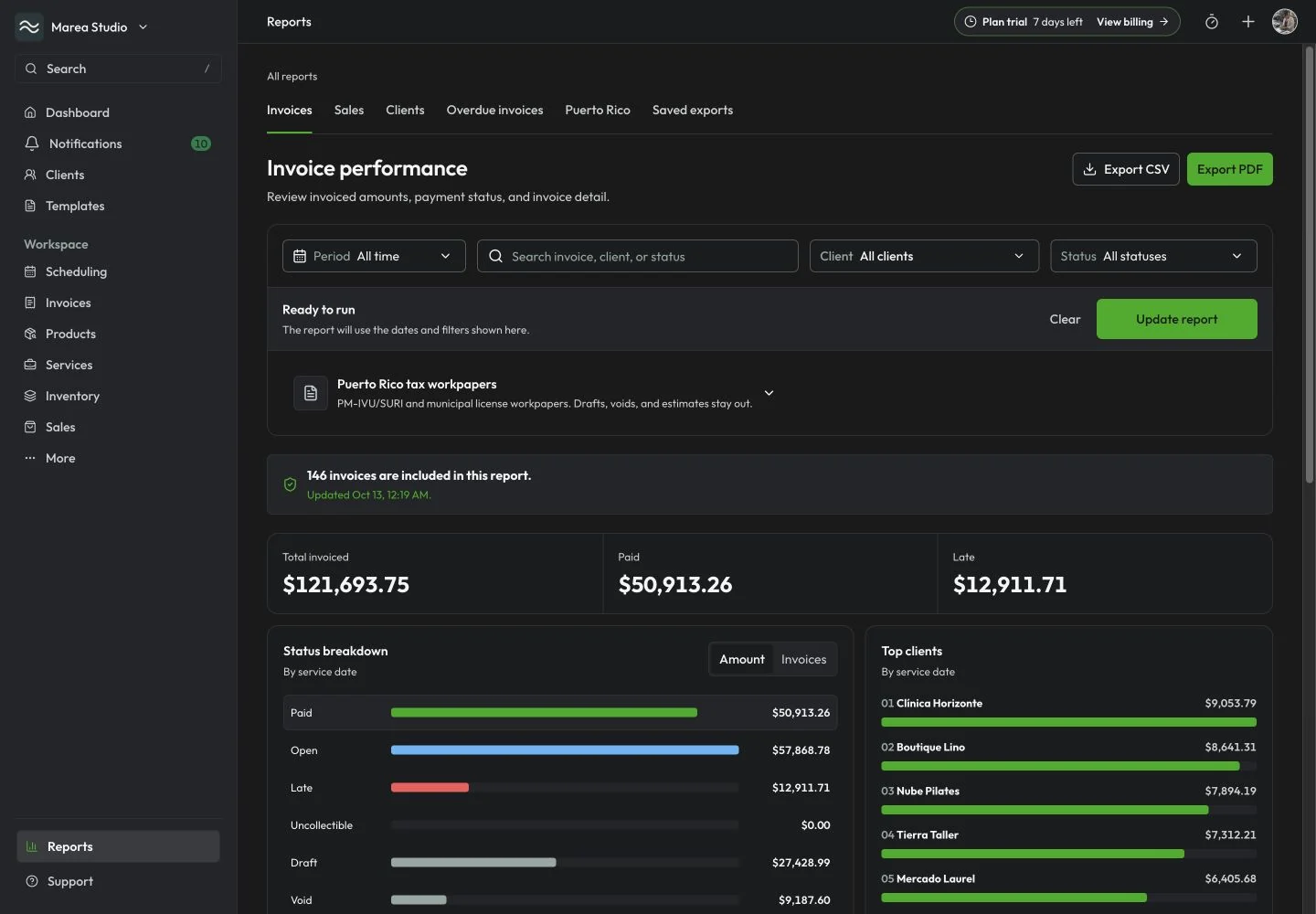Image resolution: width=1316 pixels, height=914 pixels.
Task: Click the Paid green status bar
Action: coord(544,713)
